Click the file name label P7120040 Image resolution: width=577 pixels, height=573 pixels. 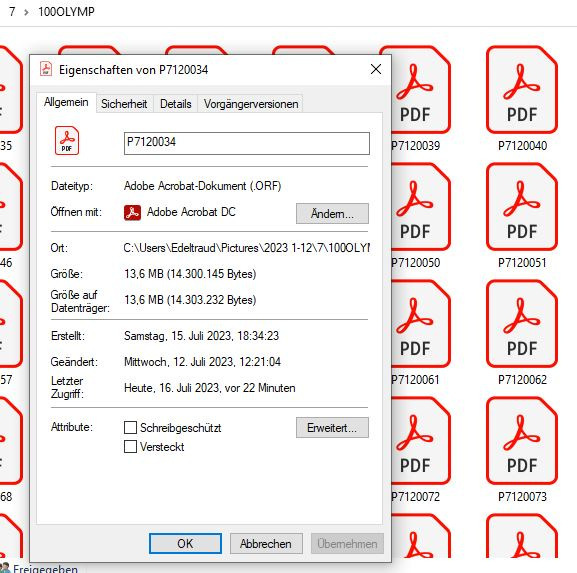(x=522, y=146)
